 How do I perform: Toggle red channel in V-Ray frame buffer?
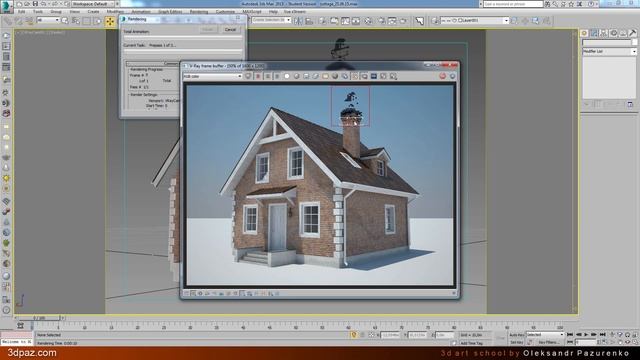pos(258,76)
